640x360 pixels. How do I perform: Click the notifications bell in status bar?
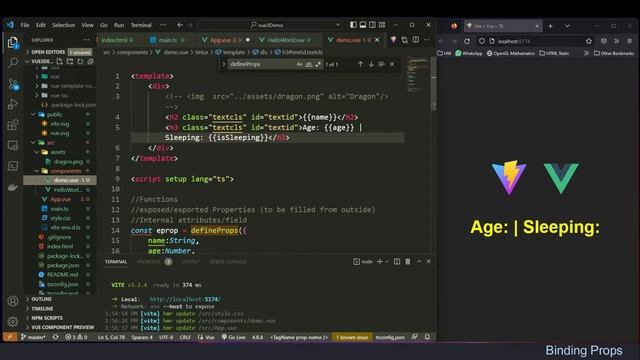[427, 337]
